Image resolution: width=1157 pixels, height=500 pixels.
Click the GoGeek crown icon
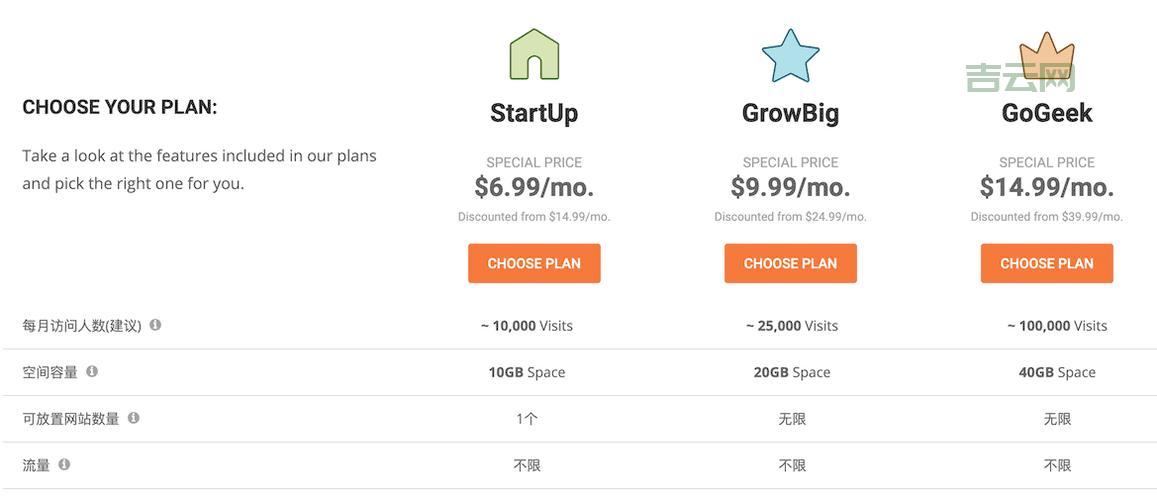click(x=1046, y=57)
